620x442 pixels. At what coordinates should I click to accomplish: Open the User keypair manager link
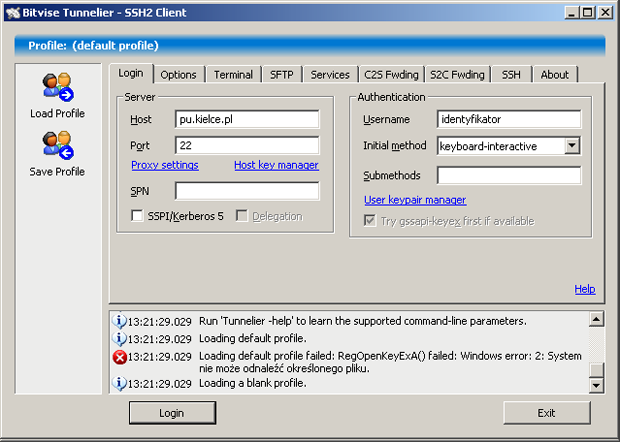point(414,200)
